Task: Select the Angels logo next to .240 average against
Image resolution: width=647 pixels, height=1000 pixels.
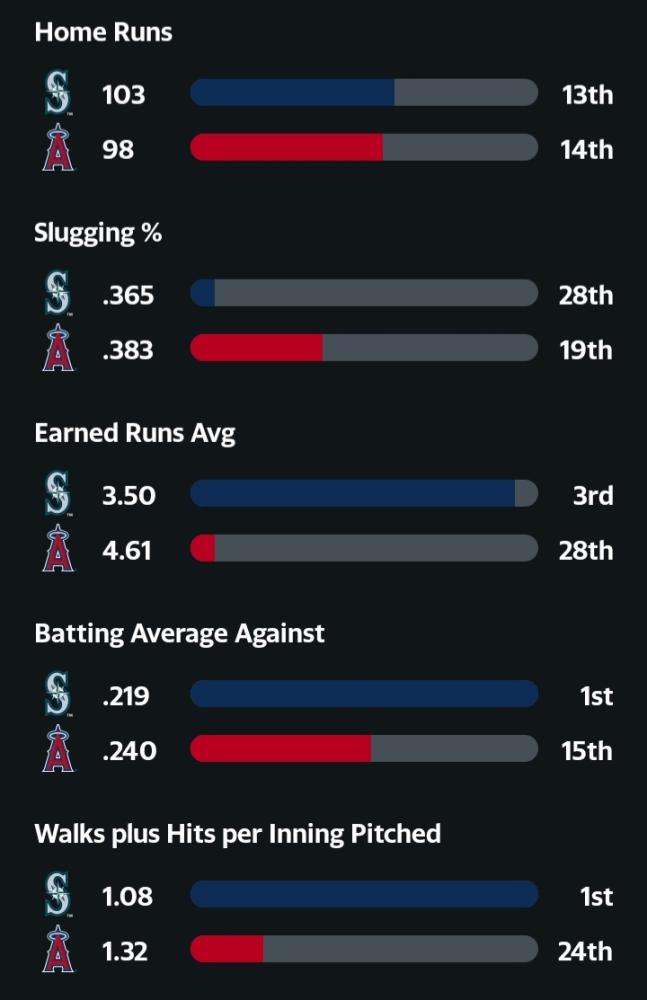Action: coord(58,749)
